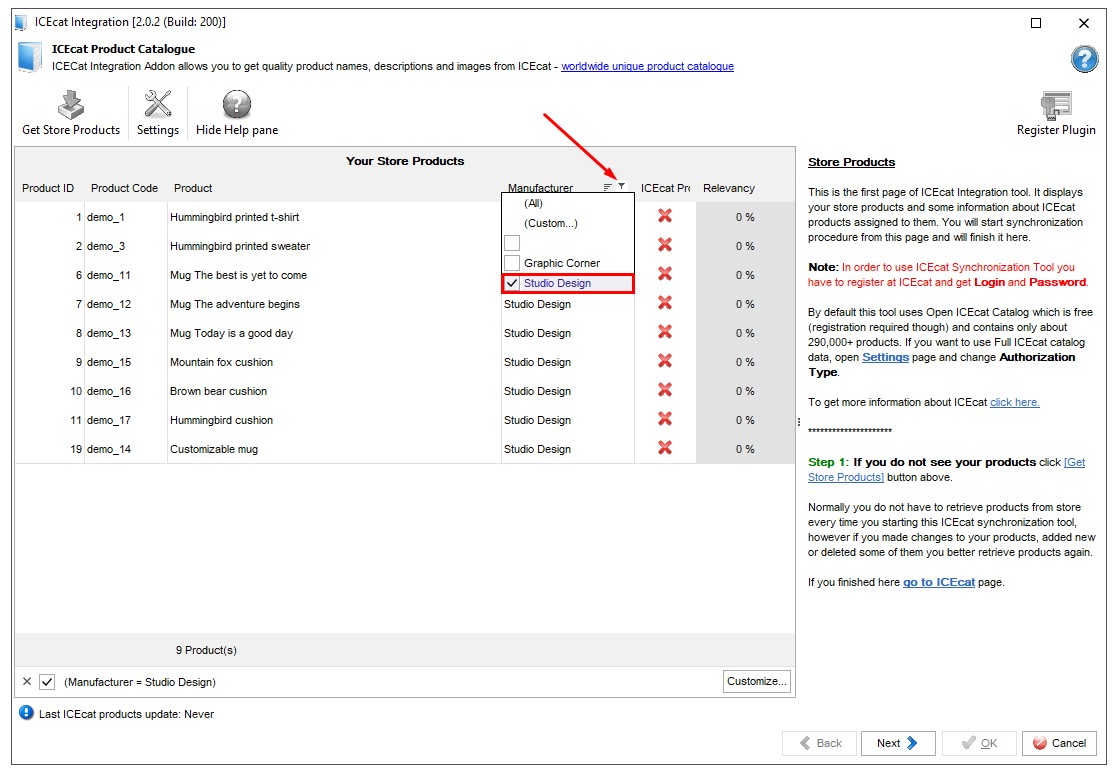This screenshot has width=1116, height=774.
Task: Remove the filter using the small X icon
Action: tap(27, 681)
